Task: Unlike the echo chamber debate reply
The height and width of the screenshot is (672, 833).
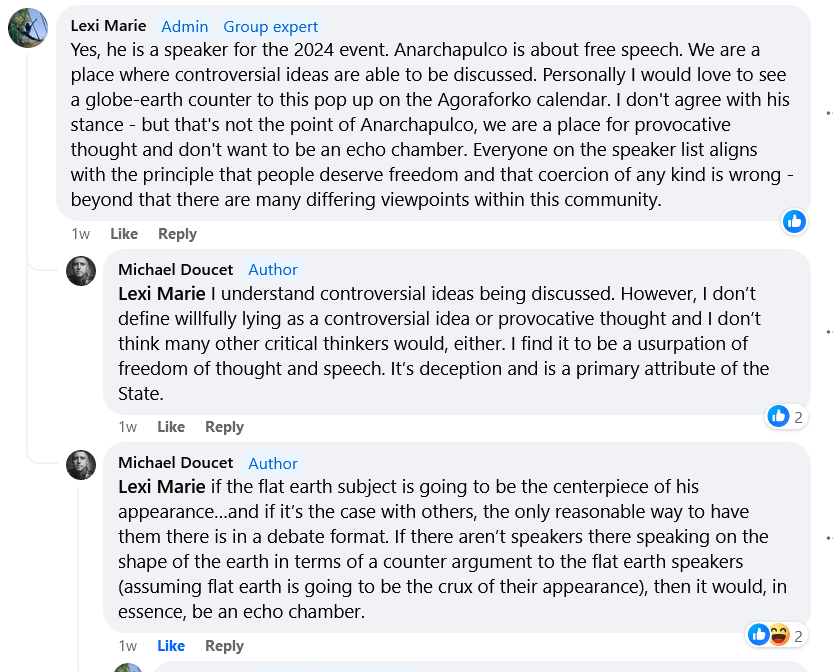Action: coord(171,645)
